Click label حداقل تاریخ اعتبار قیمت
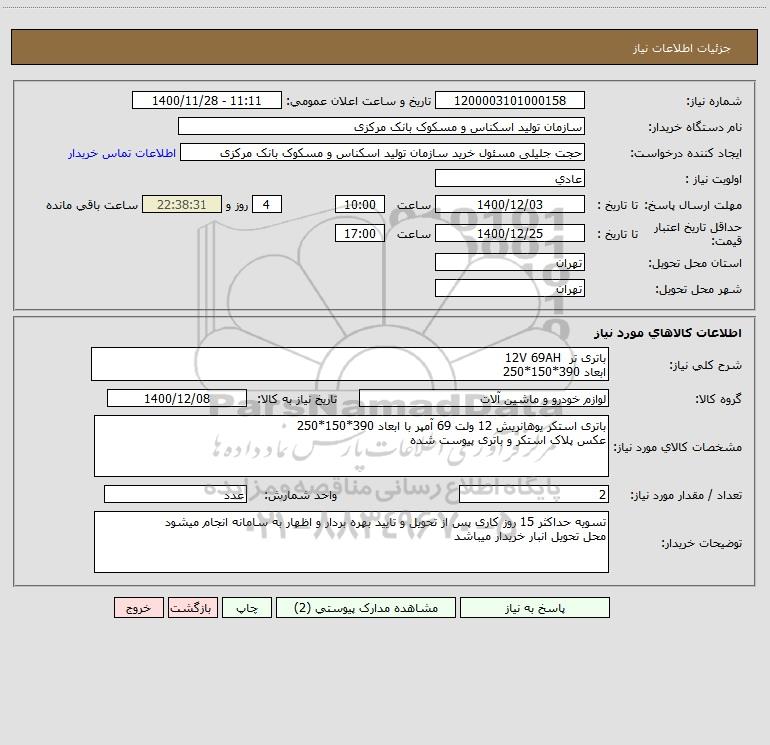Image resolution: width=770 pixels, height=745 pixels. [x=698, y=234]
